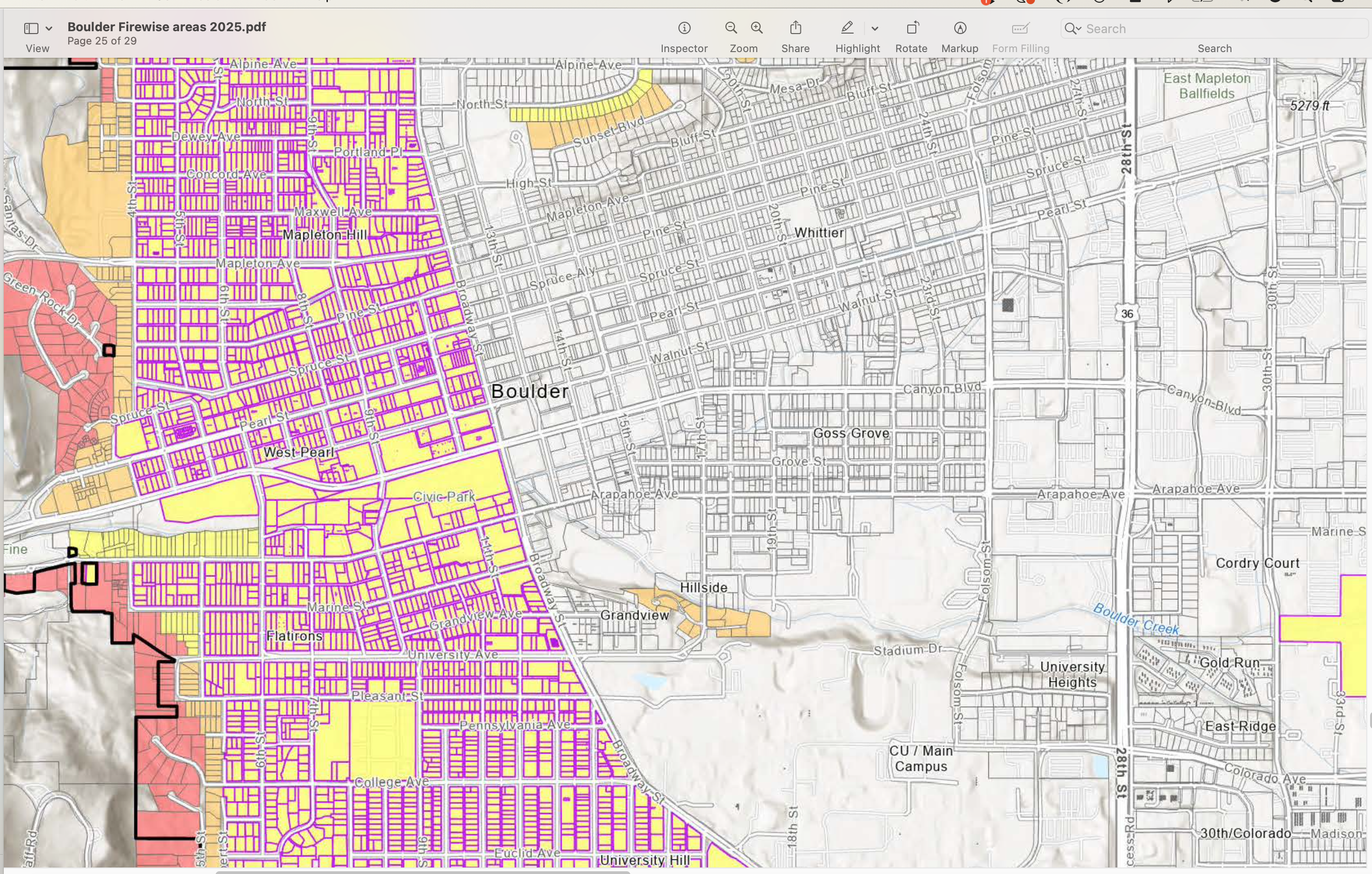The height and width of the screenshot is (874, 1372).
Task: Click the Boulder Firewise areas 2025.pdf title
Action: (x=166, y=27)
